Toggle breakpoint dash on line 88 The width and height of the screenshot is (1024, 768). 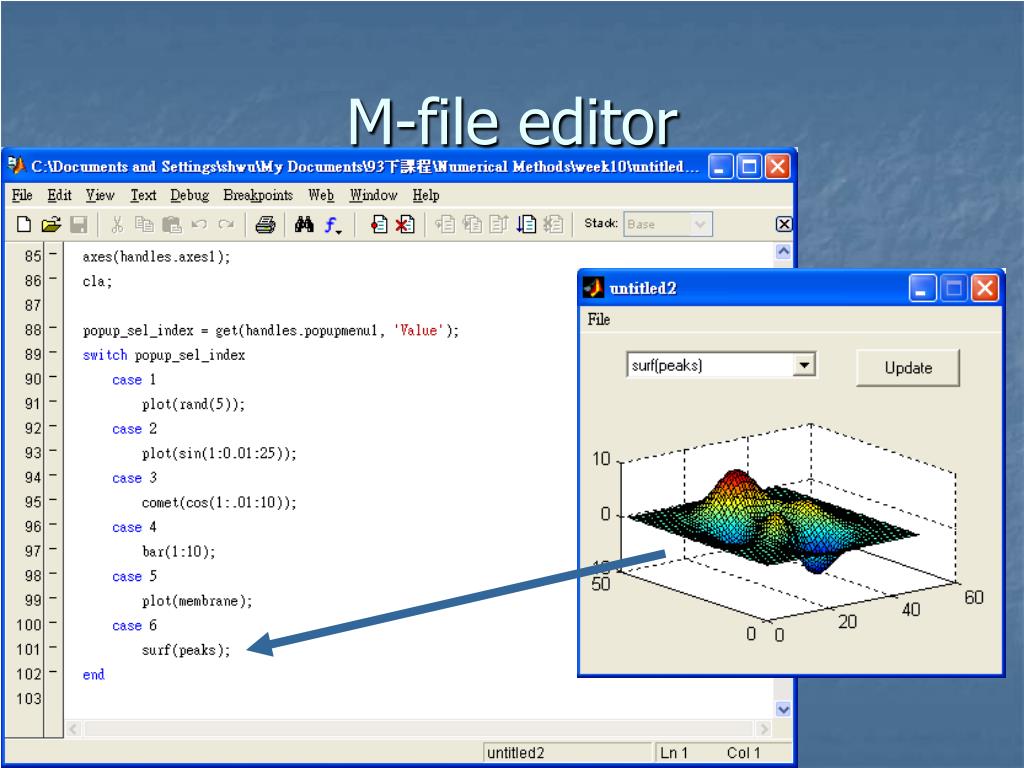point(53,327)
